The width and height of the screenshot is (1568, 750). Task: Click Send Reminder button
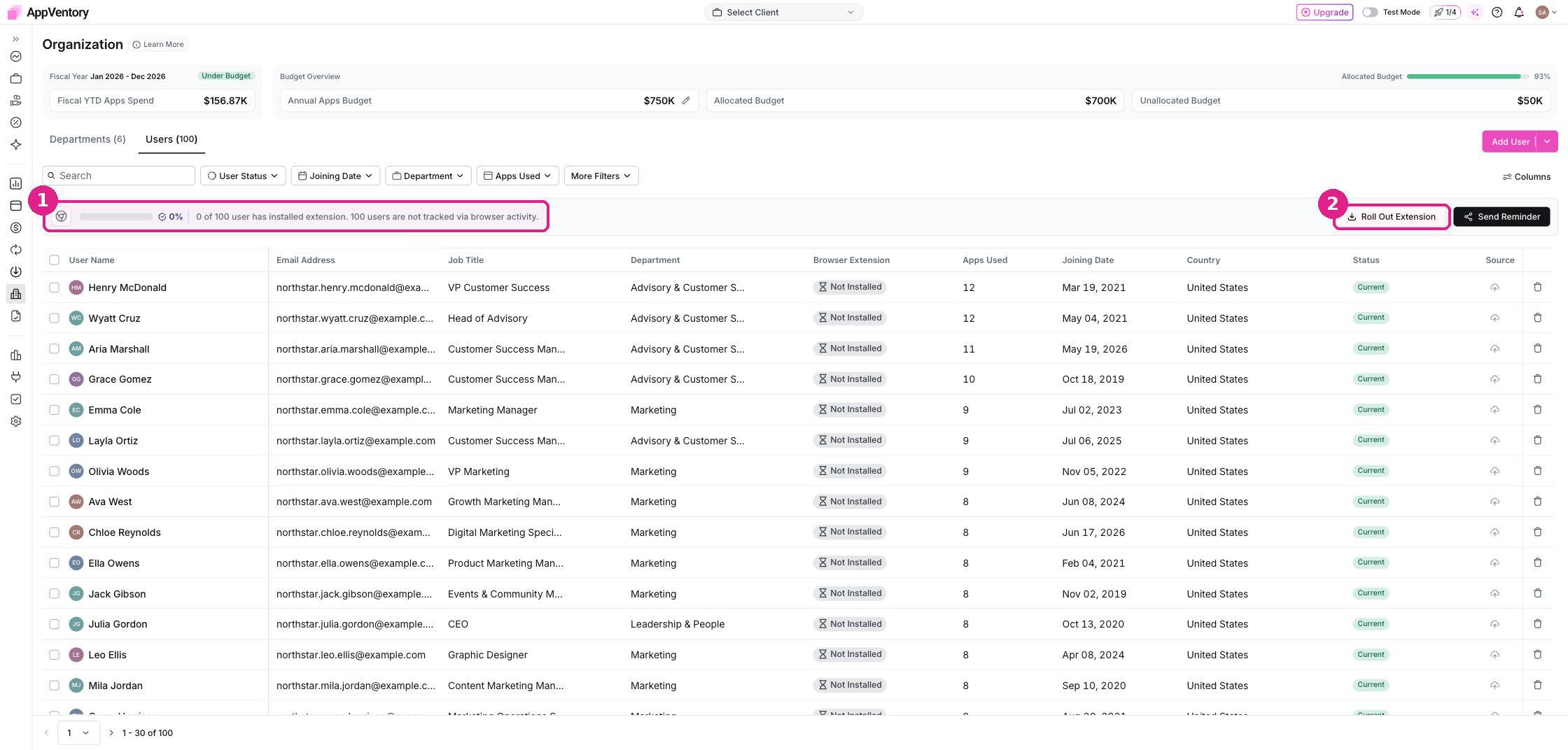[x=1501, y=217]
